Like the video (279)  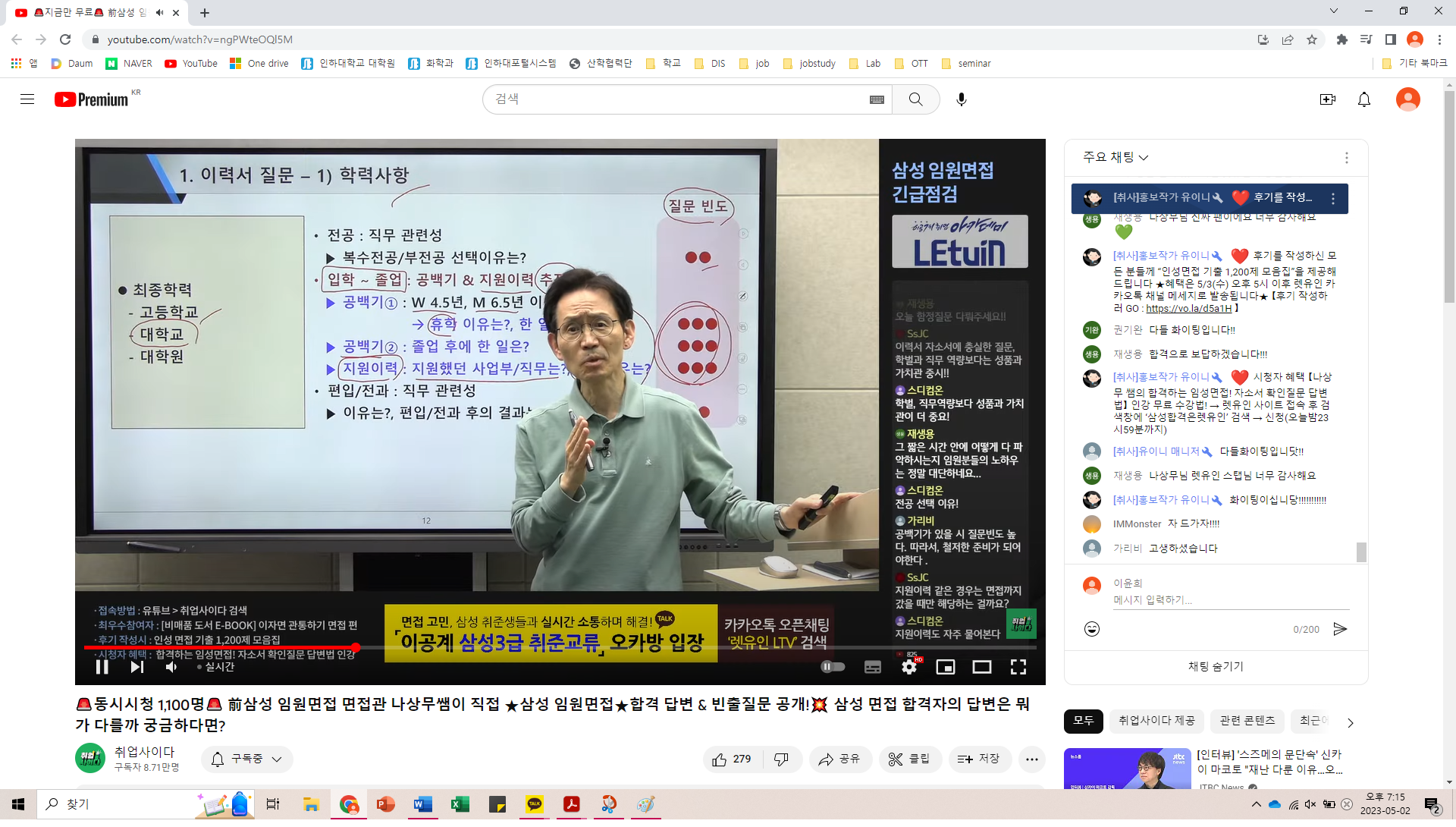click(x=732, y=759)
